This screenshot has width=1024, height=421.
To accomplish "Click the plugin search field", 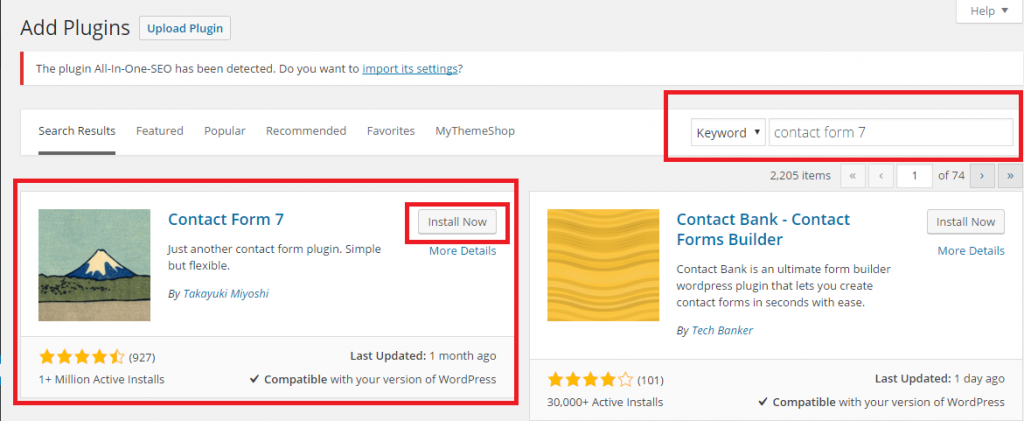I will [x=891, y=133].
